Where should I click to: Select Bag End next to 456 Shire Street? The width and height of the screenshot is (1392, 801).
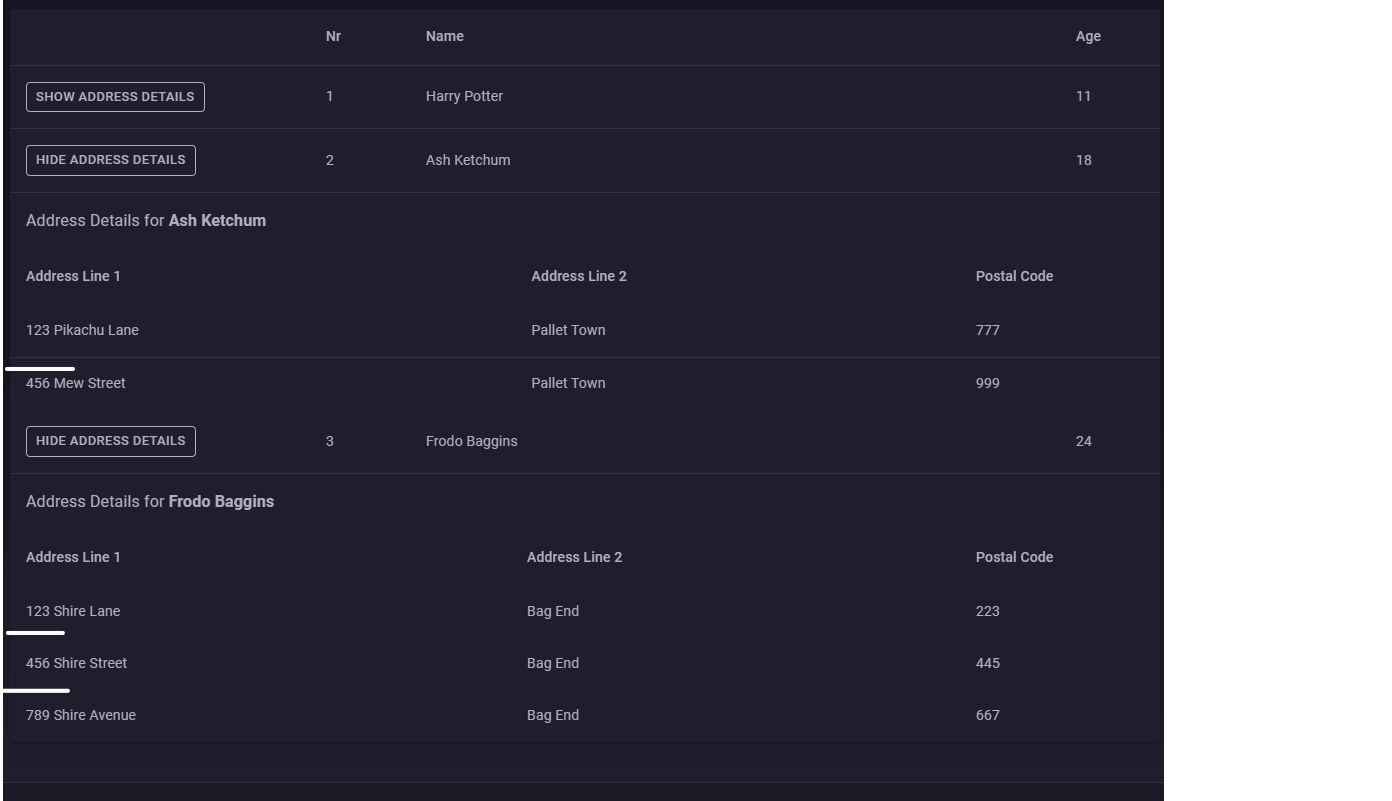553,663
